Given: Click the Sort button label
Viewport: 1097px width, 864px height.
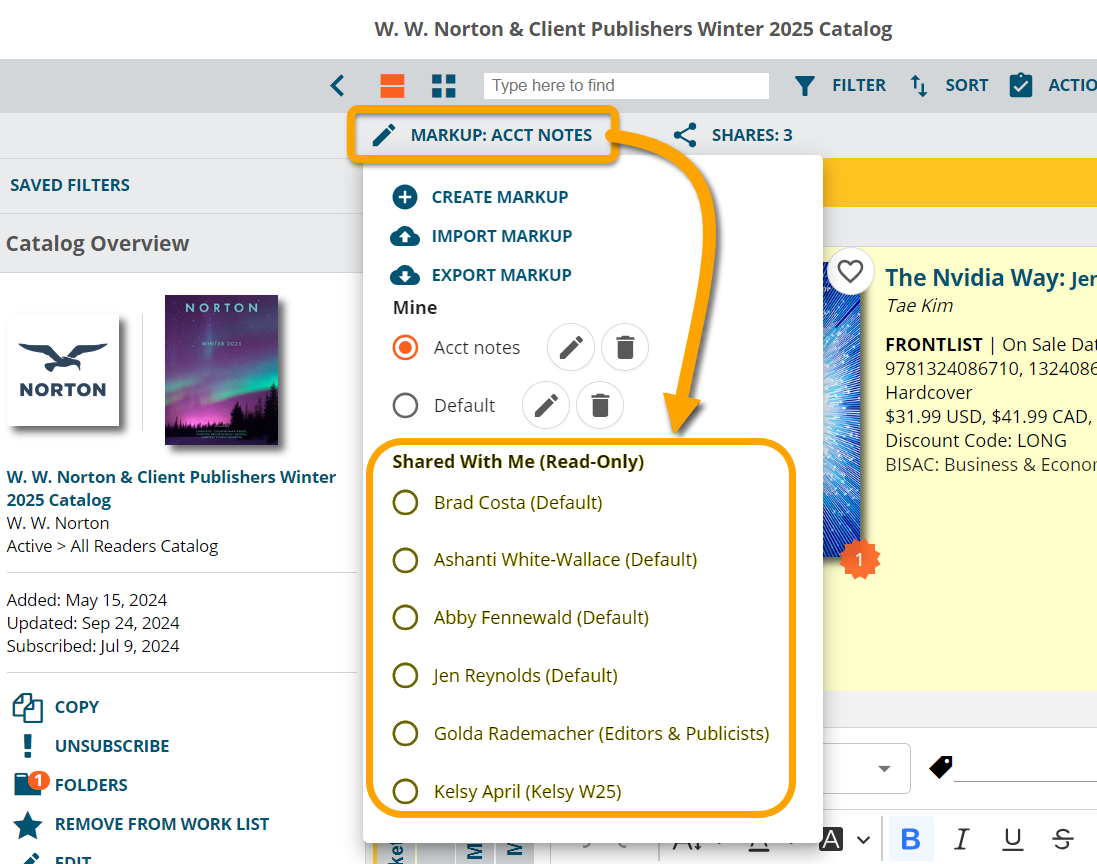Looking at the screenshot, I should (966, 85).
